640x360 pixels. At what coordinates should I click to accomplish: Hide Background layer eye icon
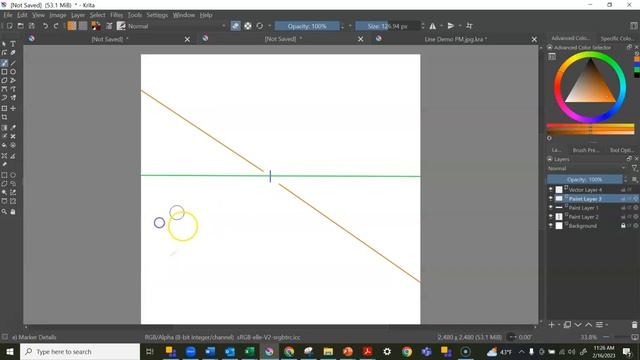pyautogui.click(x=551, y=225)
